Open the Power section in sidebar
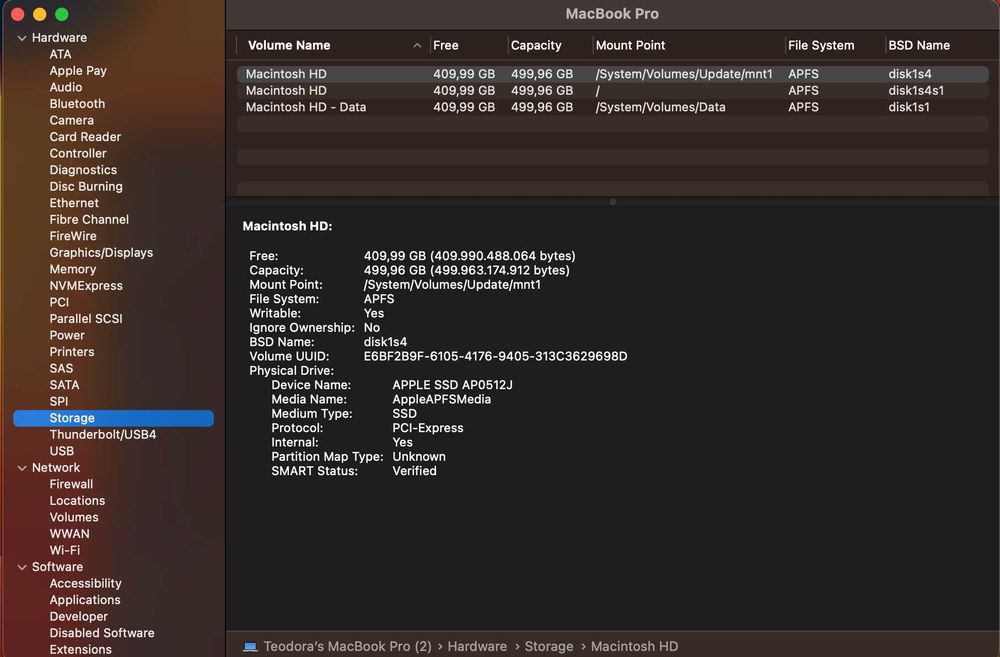 [67, 336]
